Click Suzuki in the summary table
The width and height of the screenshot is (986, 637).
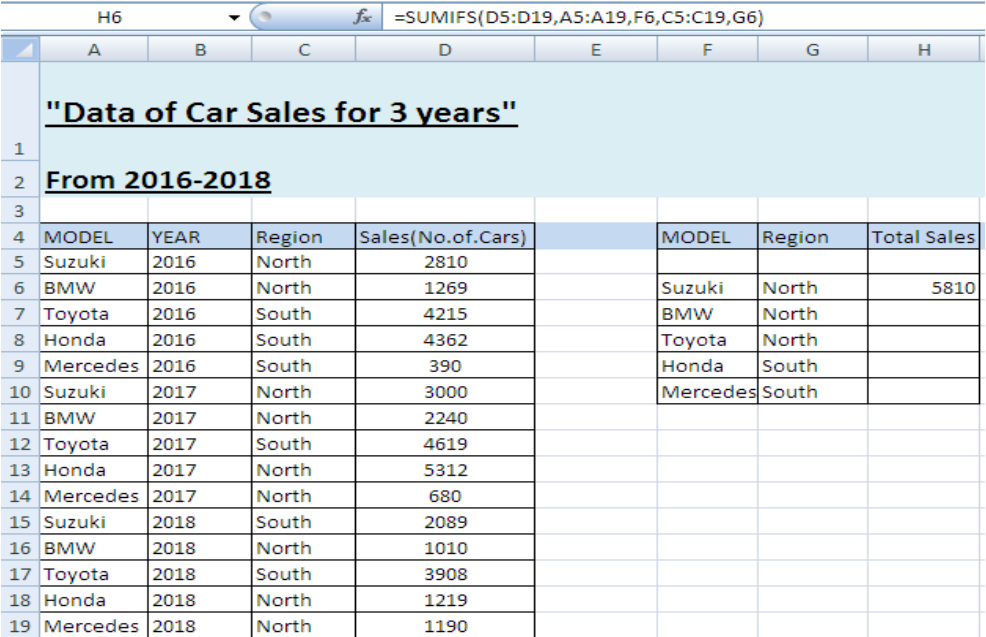point(707,288)
